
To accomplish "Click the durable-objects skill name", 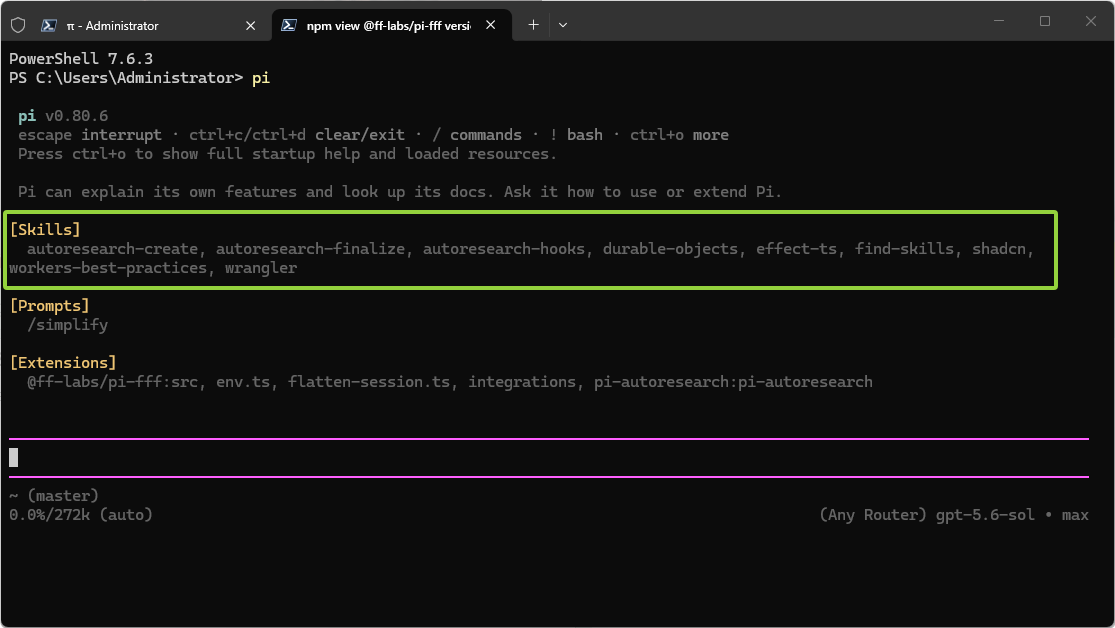I will (x=671, y=249).
